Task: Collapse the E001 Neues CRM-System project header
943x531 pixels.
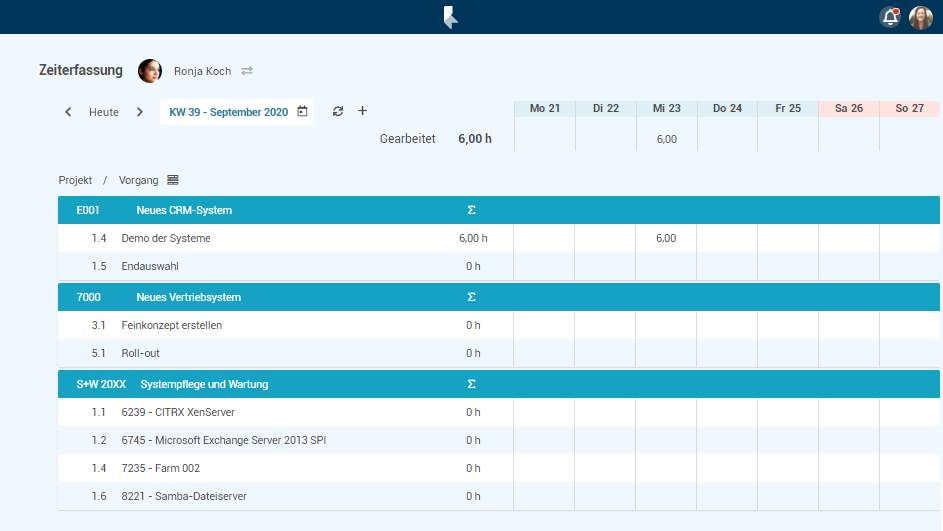Action: tap(499, 210)
